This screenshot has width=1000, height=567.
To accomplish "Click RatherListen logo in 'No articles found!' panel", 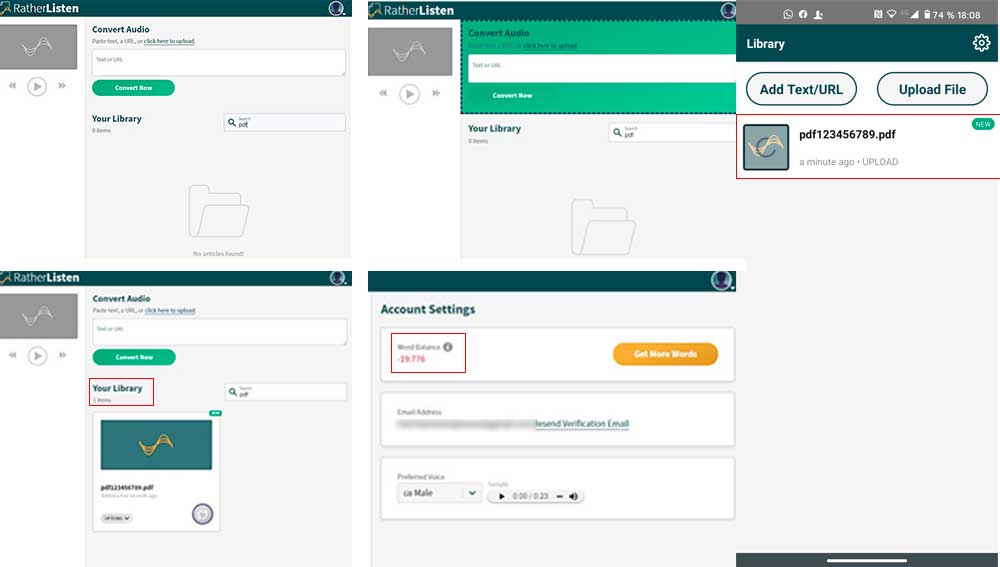I will click(40, 8).
